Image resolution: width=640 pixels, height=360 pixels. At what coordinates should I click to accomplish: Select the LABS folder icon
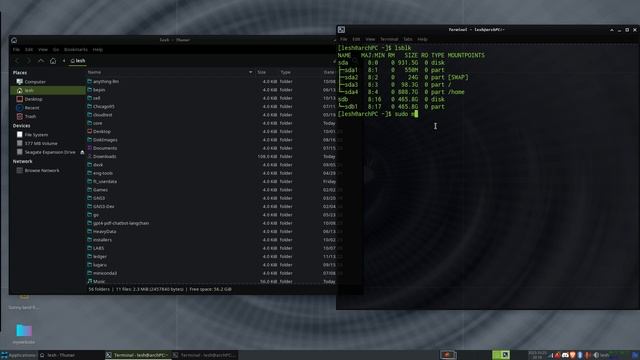tap(90, 248)
